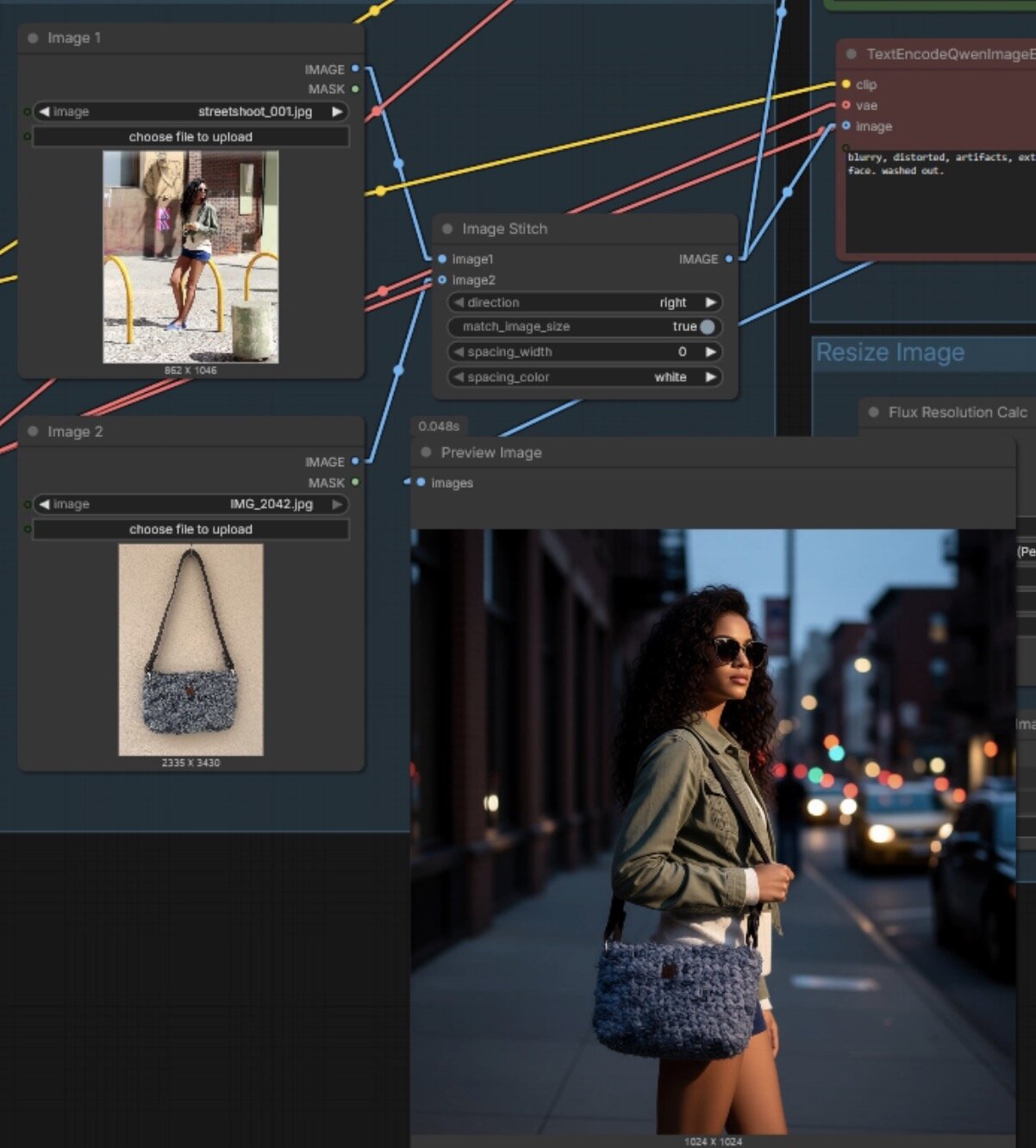1036x1148 pixels.
Task: Click Image 2 IMAGE output socket
Action: click(355, 462)
